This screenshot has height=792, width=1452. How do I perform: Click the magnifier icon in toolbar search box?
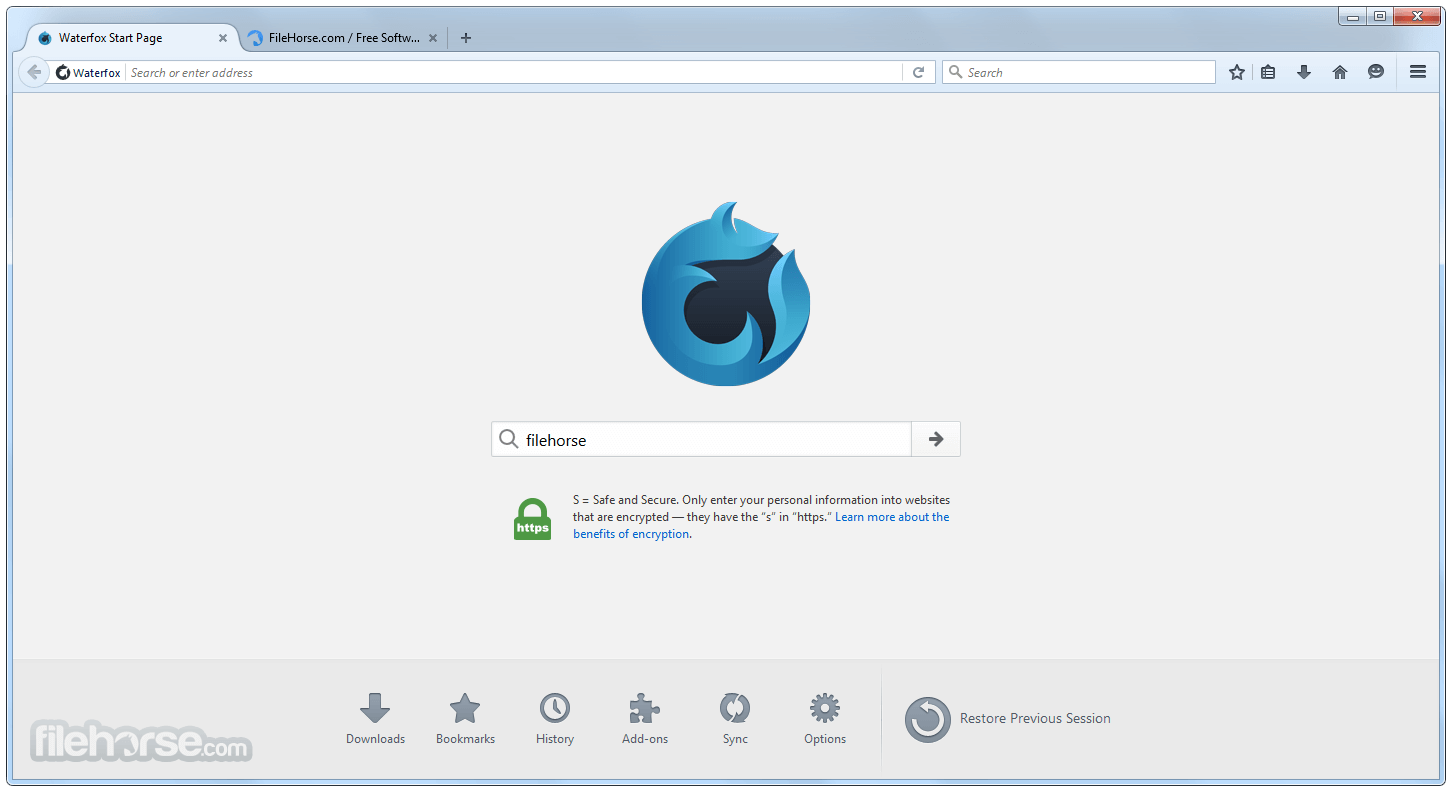(955, 72)
